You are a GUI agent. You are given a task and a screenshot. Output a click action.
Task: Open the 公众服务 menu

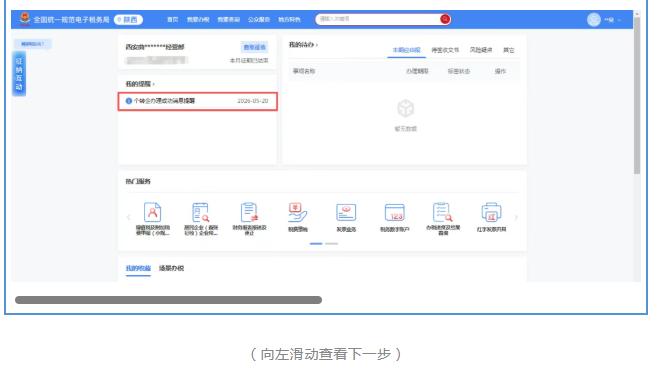click(259, 20)
